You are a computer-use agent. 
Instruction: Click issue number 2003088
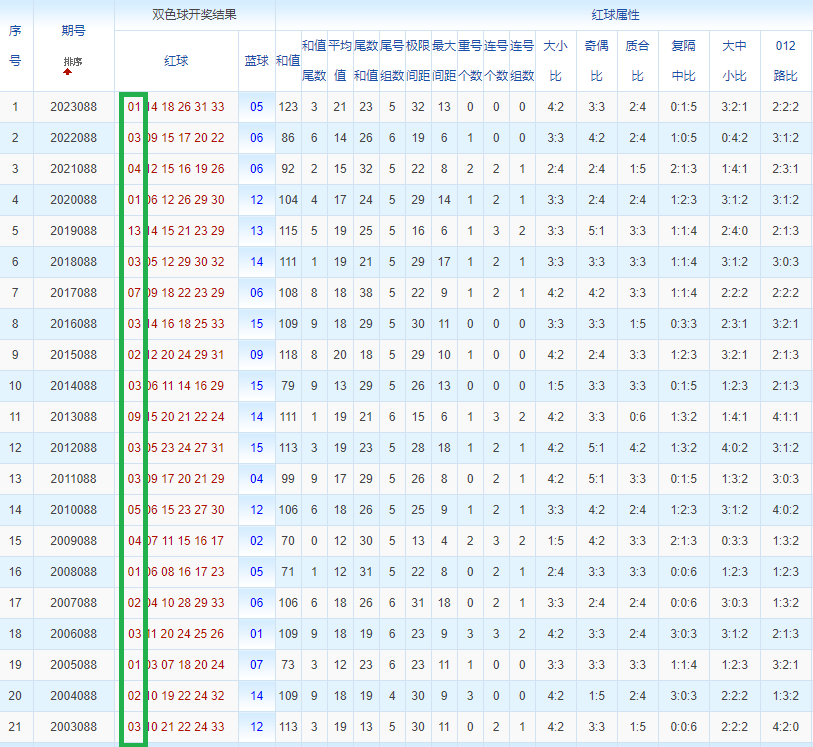click(x=74, y=727)
